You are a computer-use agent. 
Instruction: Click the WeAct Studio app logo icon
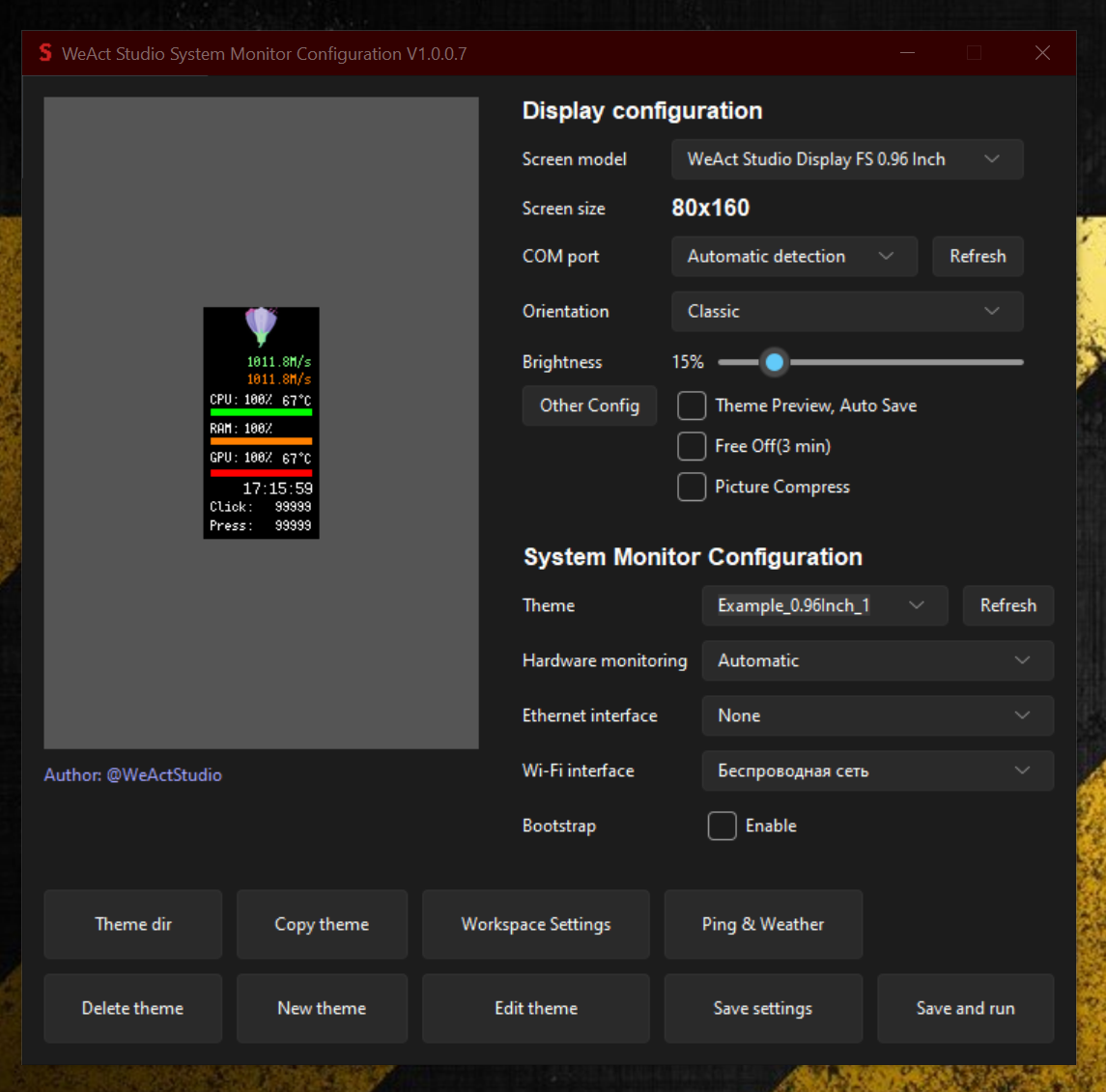[45, 53]
